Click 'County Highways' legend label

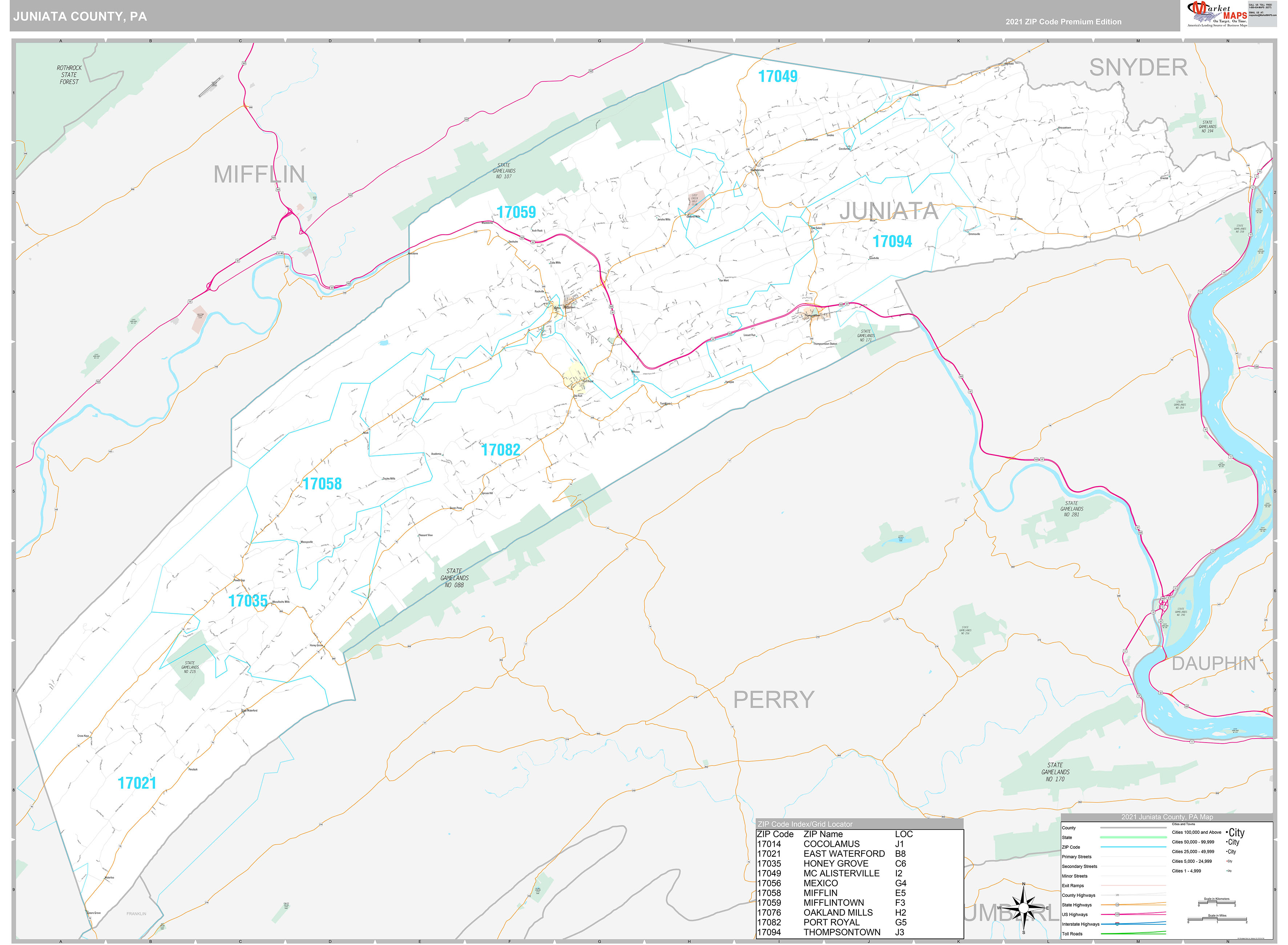coord(1078,895)
